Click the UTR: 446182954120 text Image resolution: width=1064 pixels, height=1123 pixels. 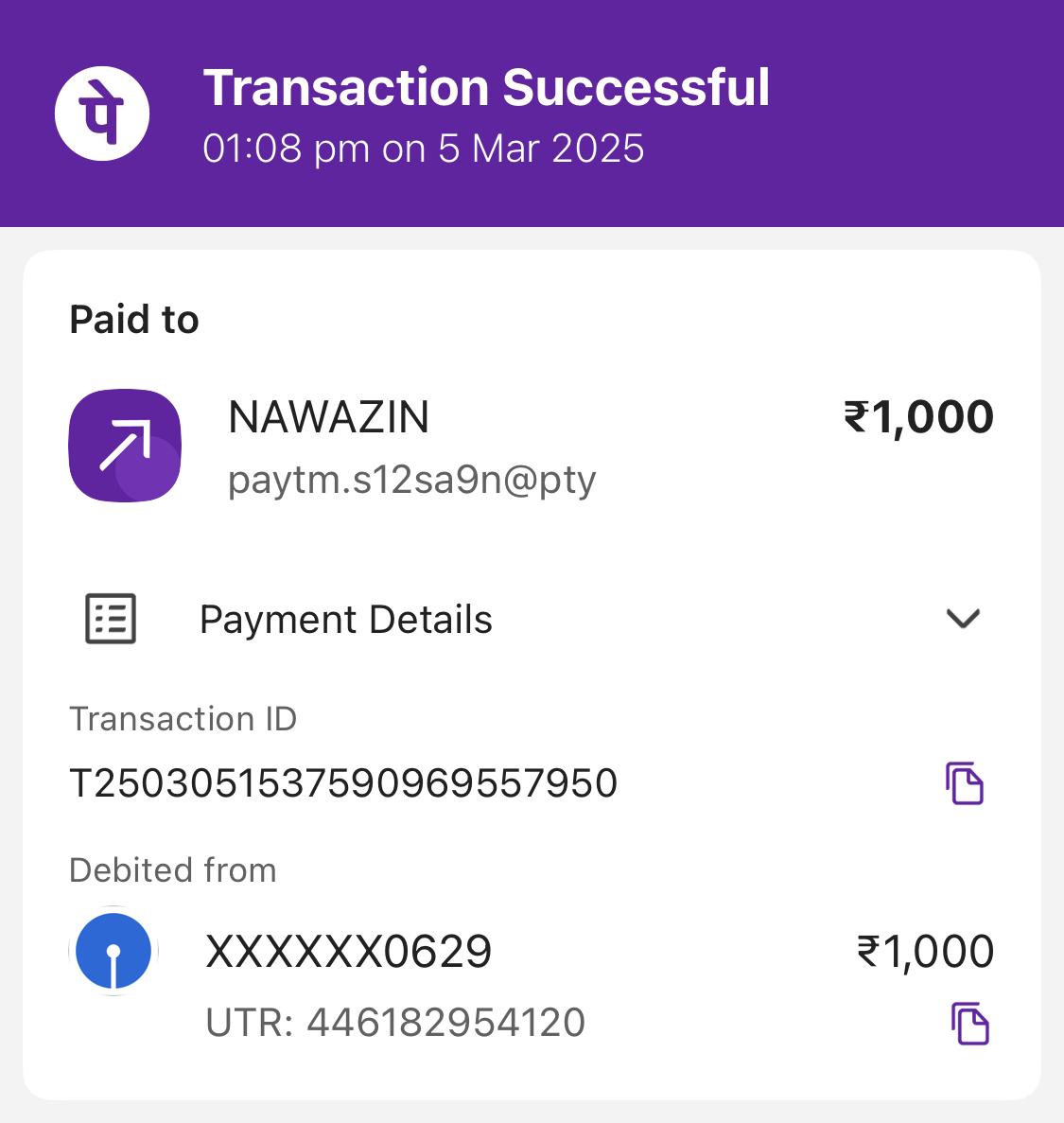coord(395,1023)
